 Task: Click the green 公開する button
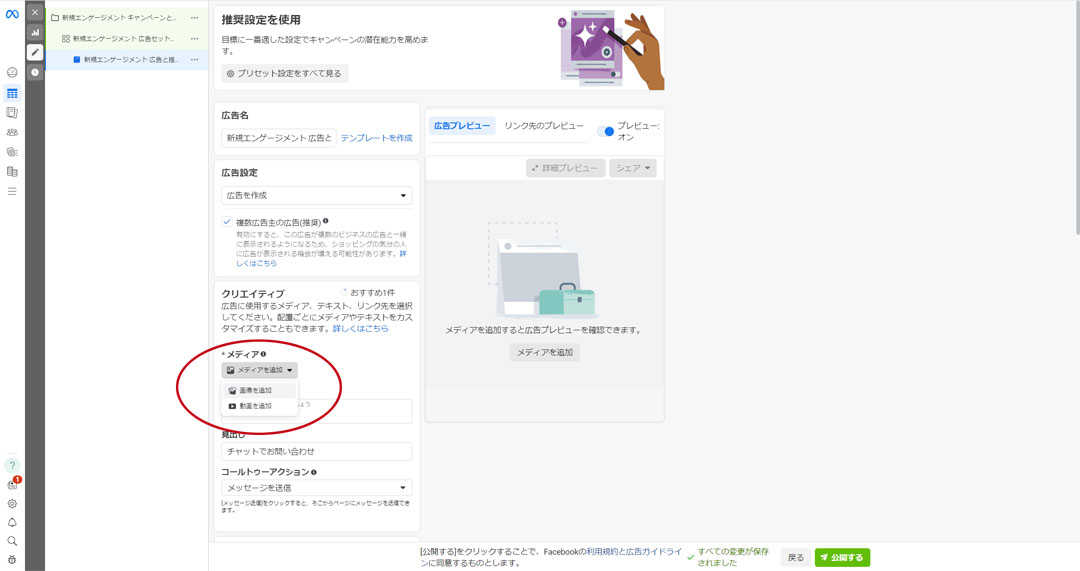(841, 557)
